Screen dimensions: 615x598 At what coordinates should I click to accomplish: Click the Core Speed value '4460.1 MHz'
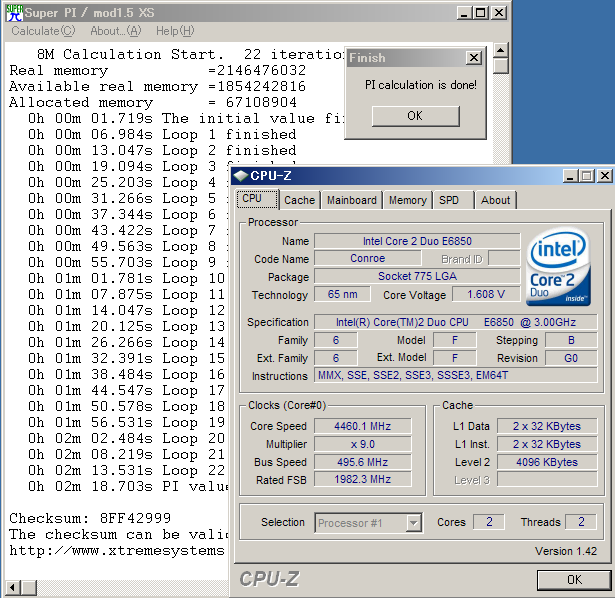(362, 426)
